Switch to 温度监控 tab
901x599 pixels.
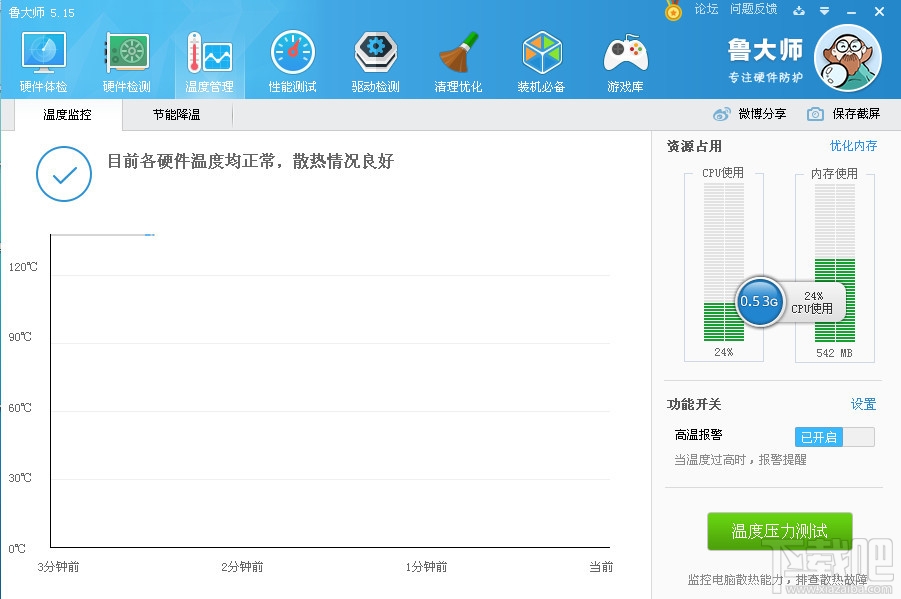tap(68, 115)
